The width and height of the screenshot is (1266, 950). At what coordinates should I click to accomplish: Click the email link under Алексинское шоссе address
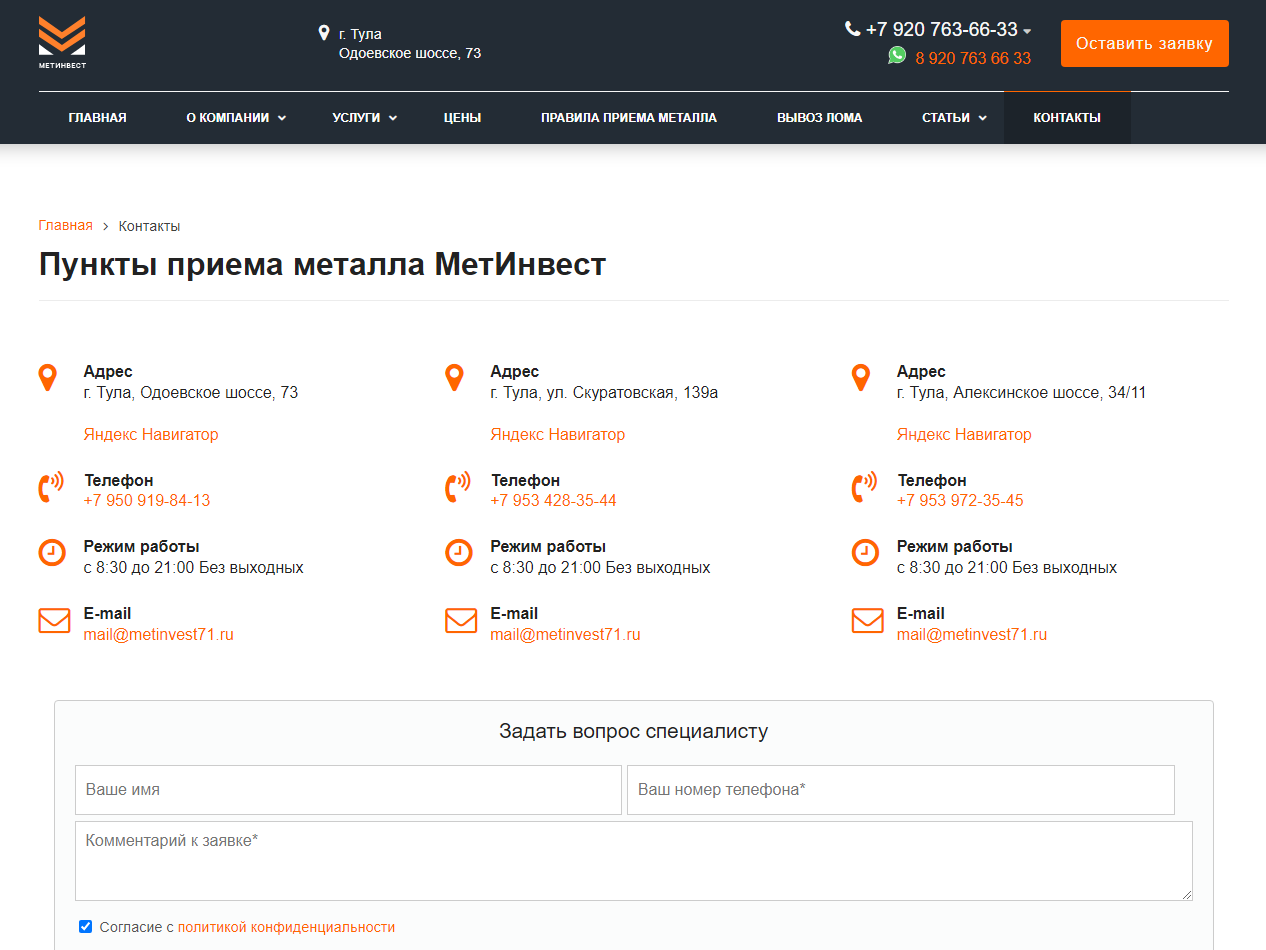(972, 634)
